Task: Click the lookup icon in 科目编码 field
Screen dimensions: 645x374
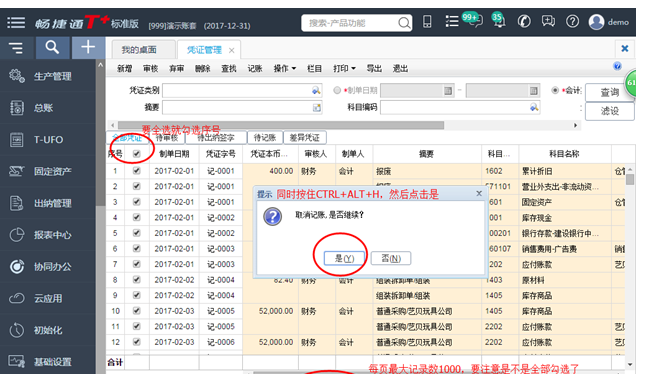Action: tap(534, 107)
